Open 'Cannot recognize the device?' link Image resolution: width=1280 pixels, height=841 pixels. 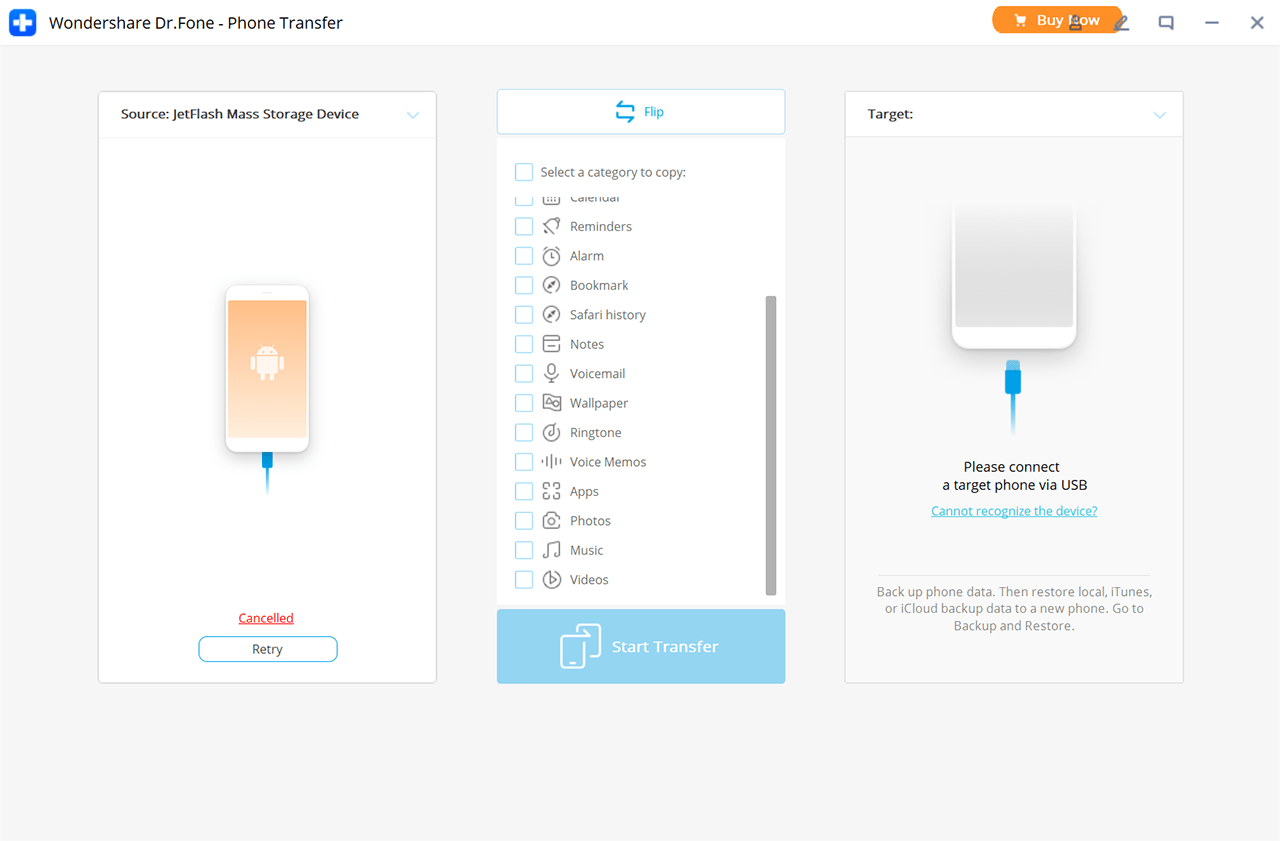click(1014, 511)
